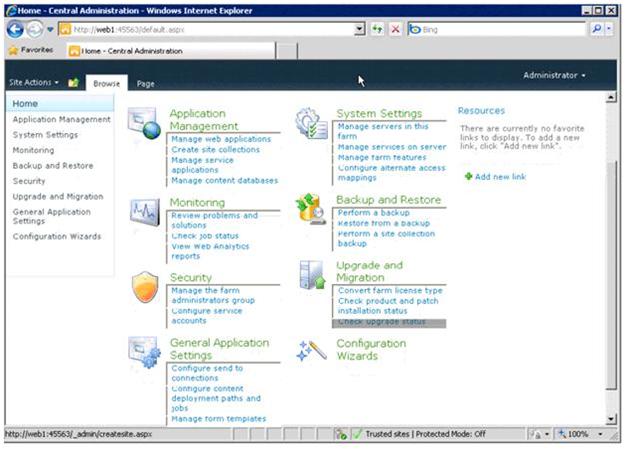Open the search provider dropdown arrow

pos(609,29)
